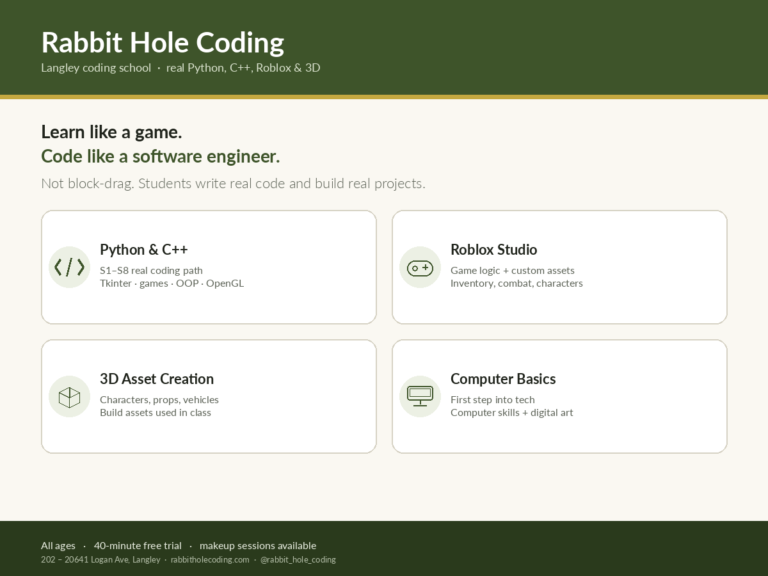Open the @rabbit_hole_coding social handle
Screen dimensions: 768x576
coord(298,559)
